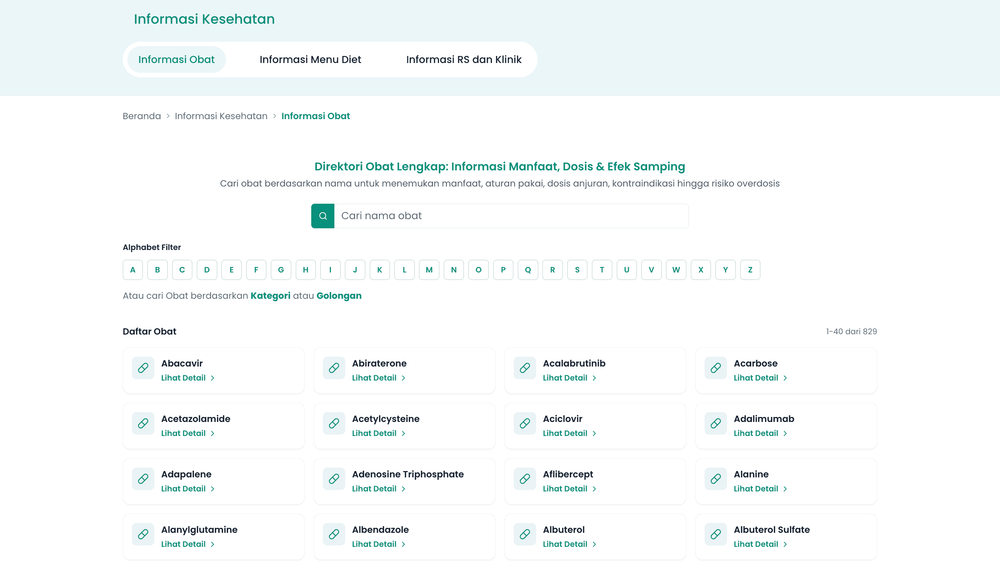
Task: Click the pill icon beside Alanine
Action: tap(716, 479)
